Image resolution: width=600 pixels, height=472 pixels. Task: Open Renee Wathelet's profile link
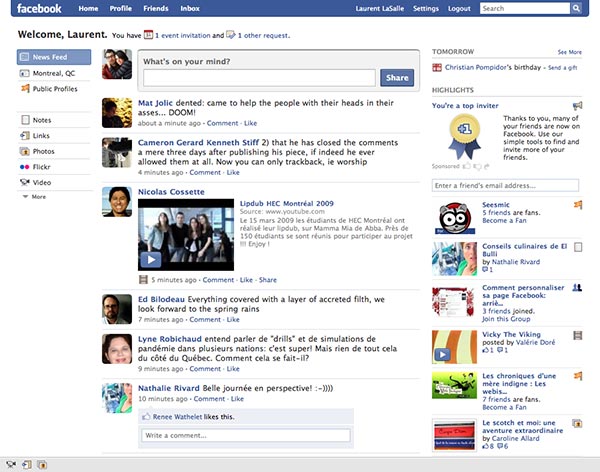(178, 417)
